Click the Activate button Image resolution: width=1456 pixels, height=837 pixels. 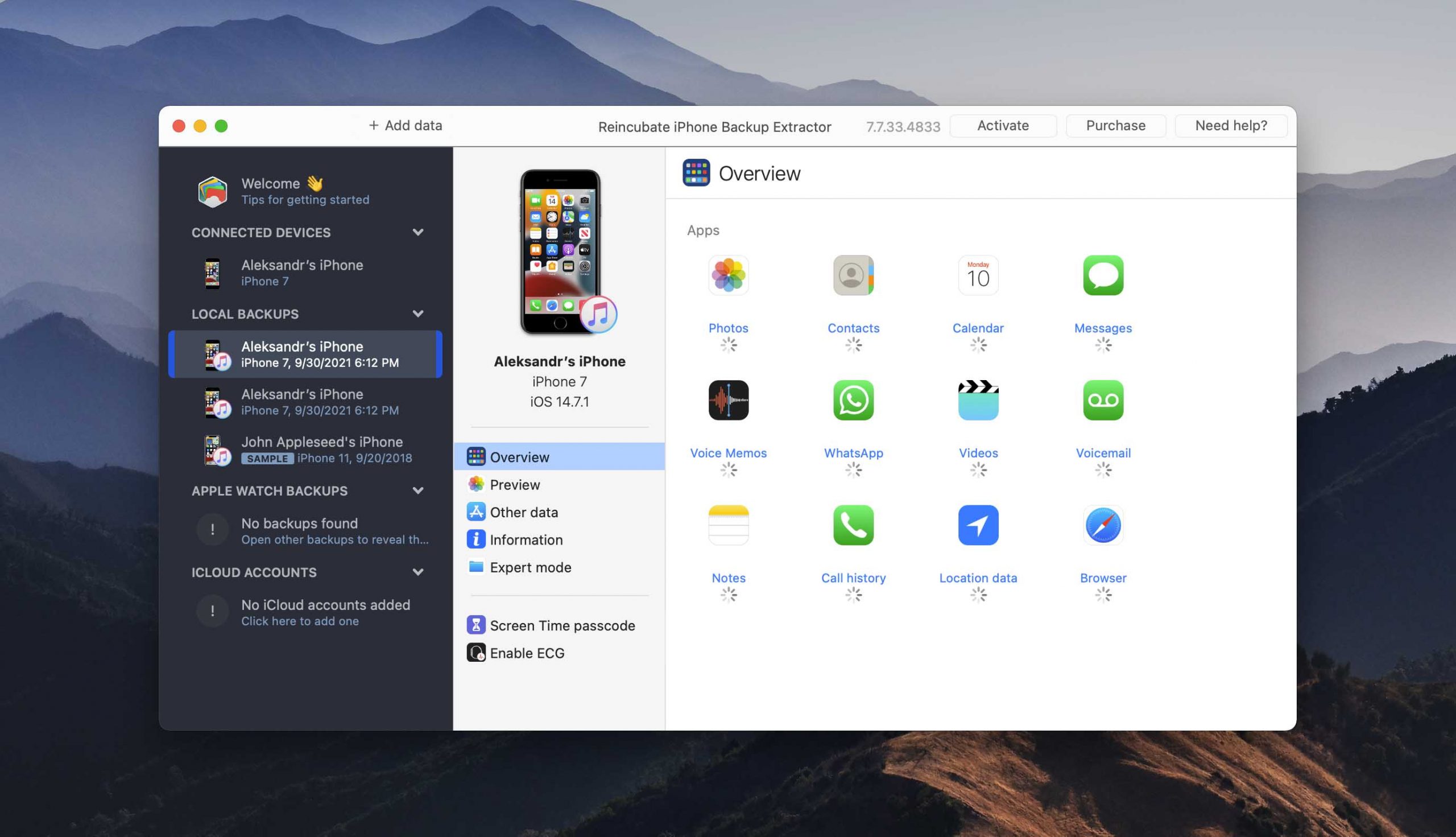click(x=1003, y=125)
